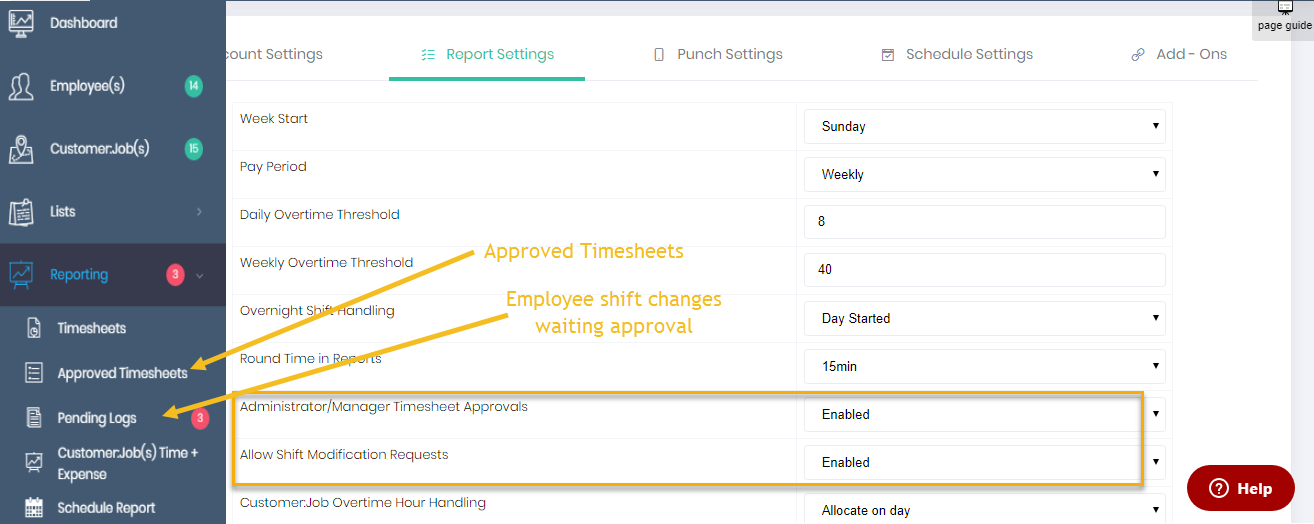
Task: Change Allow Shift Modification Requests setting
Action: click(x=985, y=463)
